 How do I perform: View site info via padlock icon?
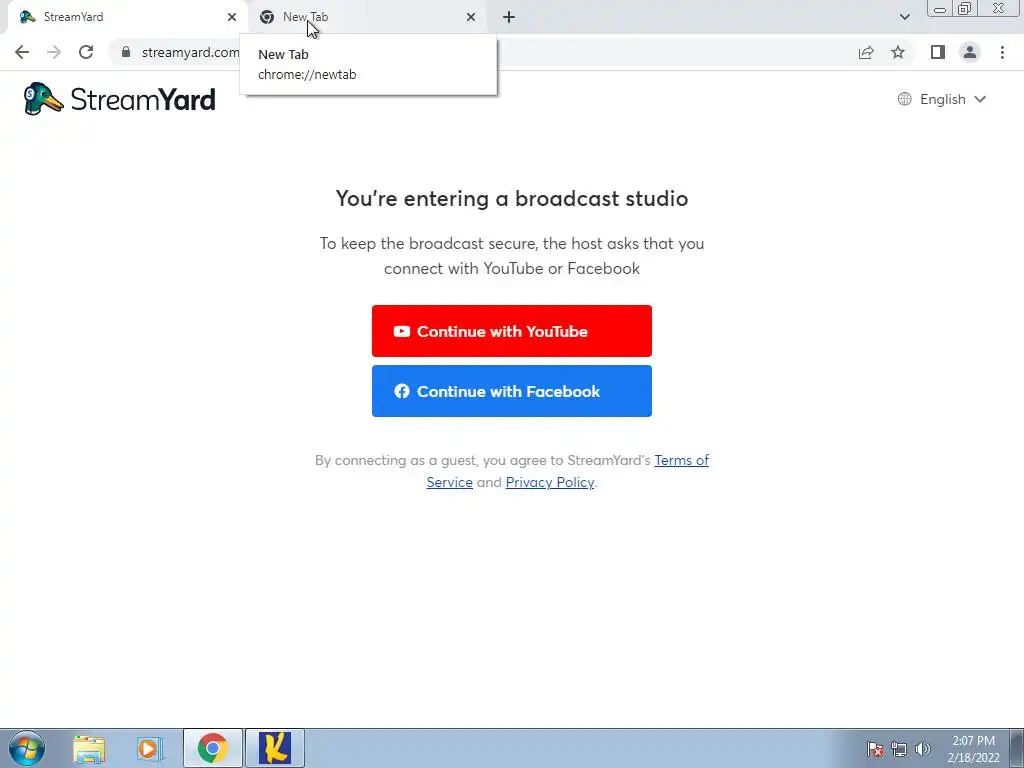126,52
